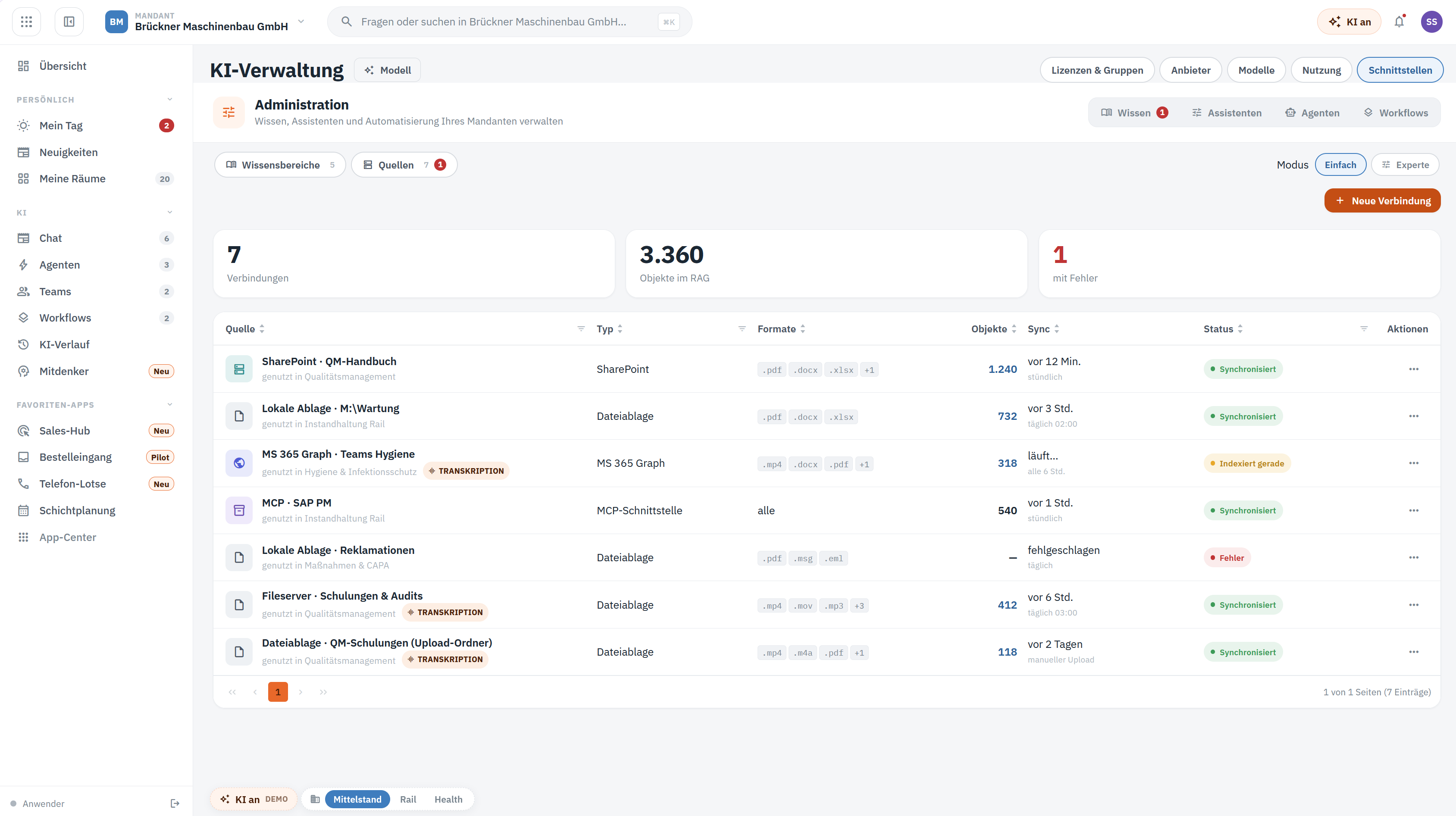This screenshot has width=1456, height=816.
Task: Open Mitdenker in the sidebar
Action: click(96, 371)
